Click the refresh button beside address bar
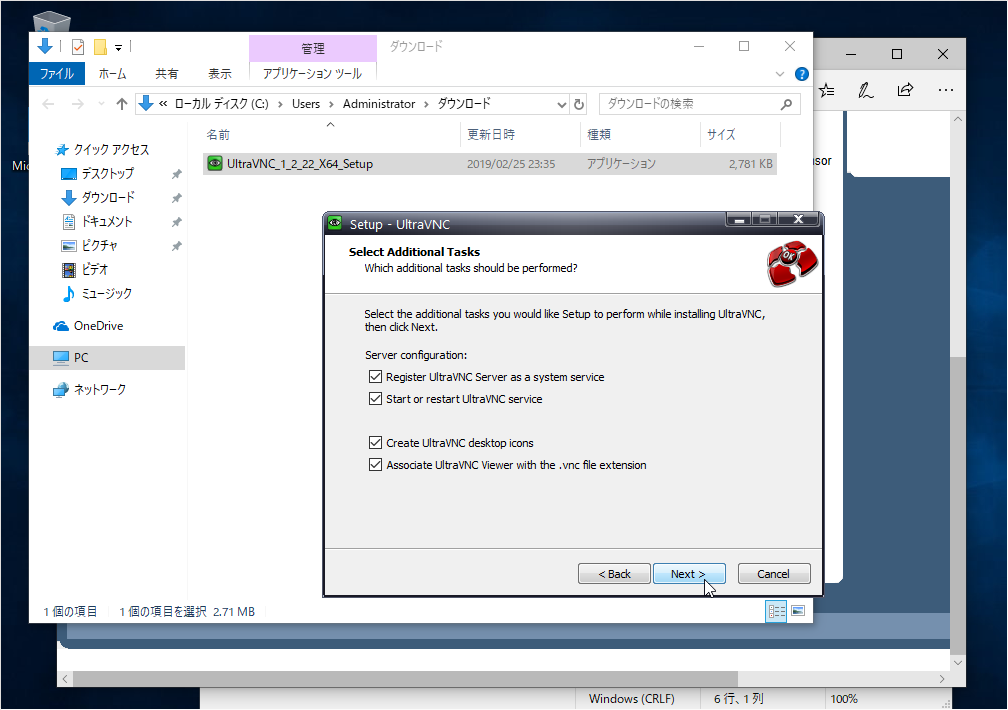The image size is (1008, 710). coord(578,104)
